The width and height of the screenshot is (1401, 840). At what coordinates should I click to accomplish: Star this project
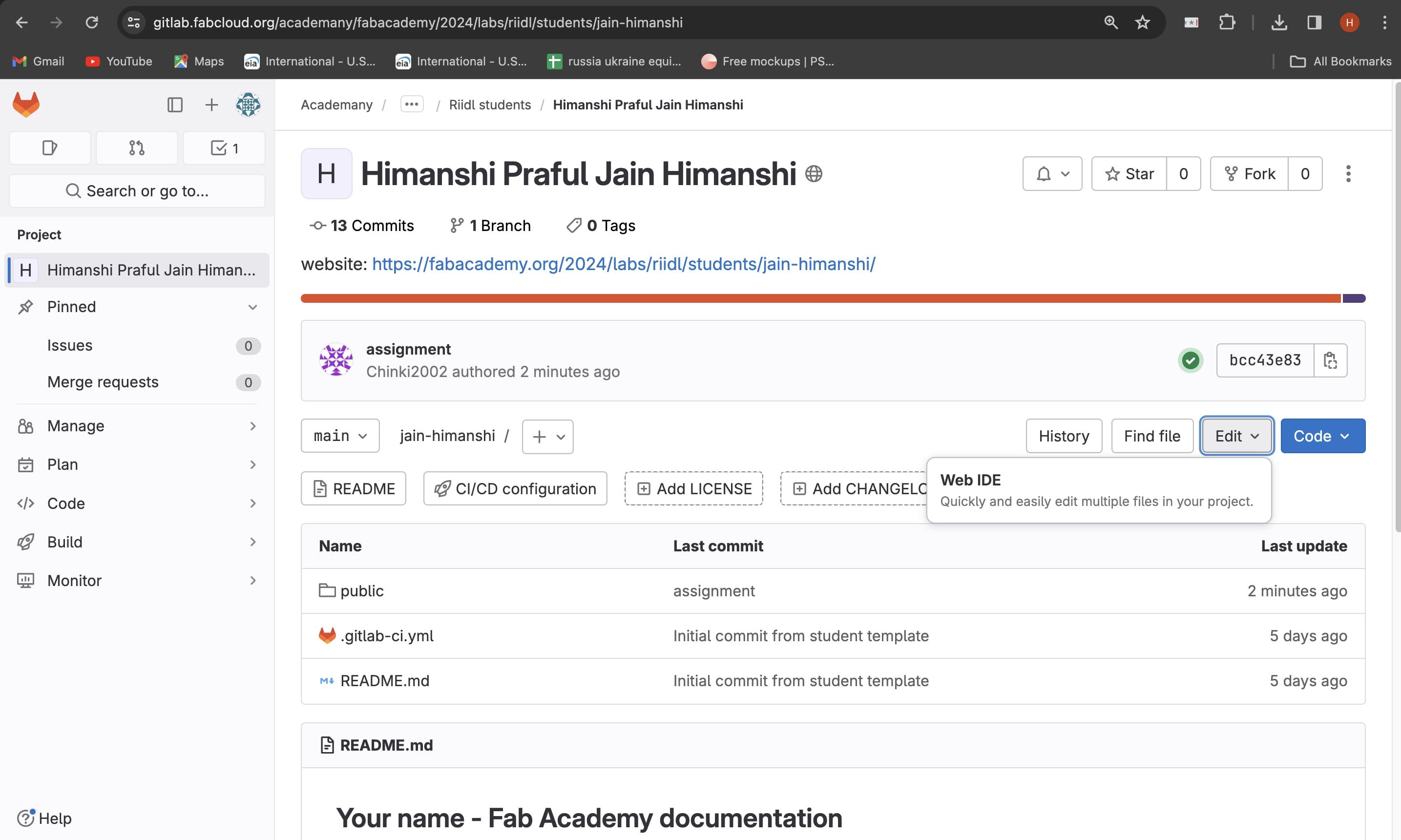pos(1129,174)
